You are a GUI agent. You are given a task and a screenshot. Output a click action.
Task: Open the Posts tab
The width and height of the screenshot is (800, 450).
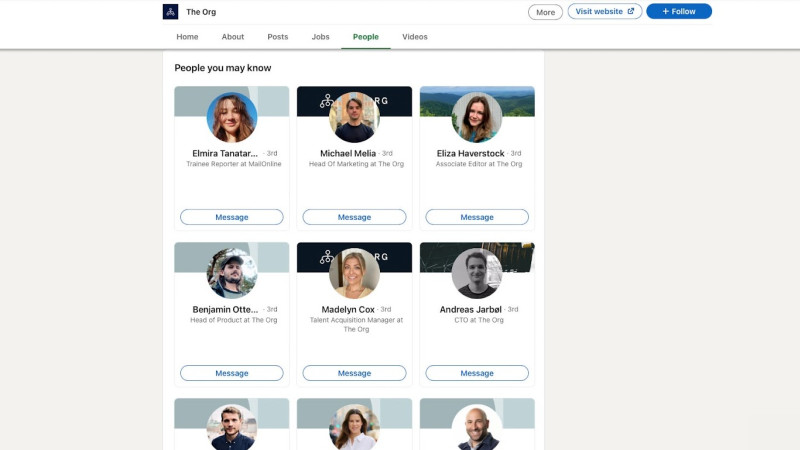[278, 37]
